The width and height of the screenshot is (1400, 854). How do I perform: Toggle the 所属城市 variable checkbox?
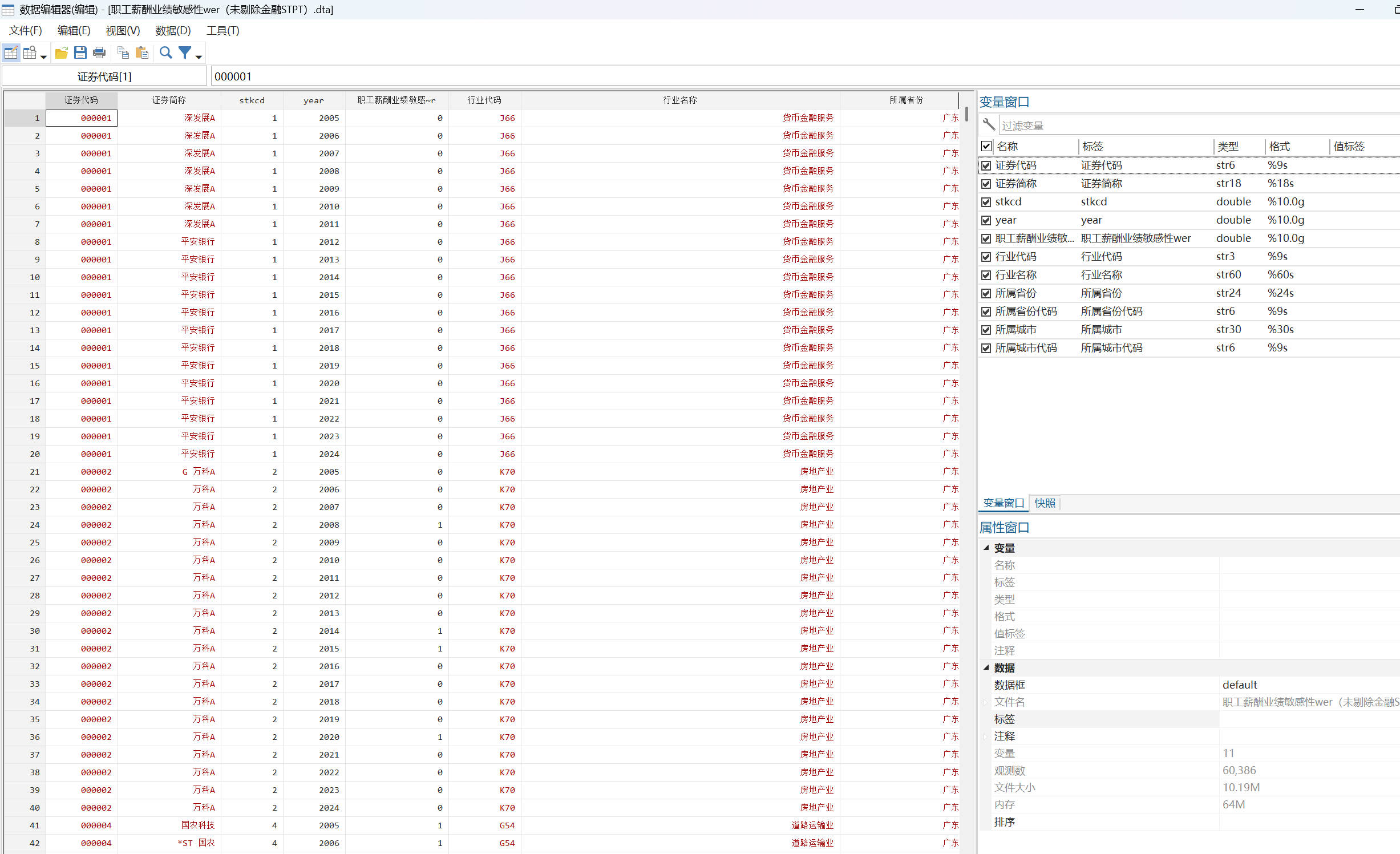click(x=986, y=330)
